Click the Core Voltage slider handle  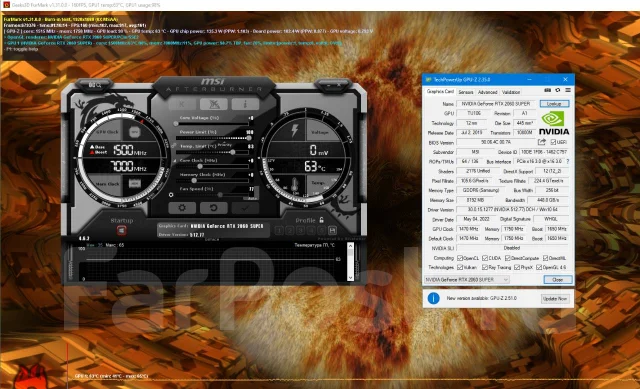(x=176, y=123)
